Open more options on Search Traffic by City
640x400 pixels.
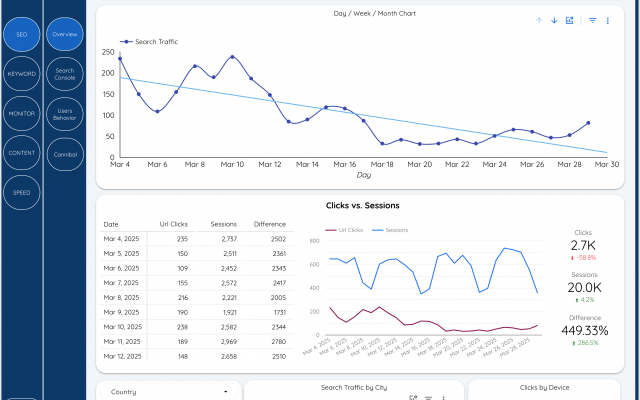tap(442, 398)
